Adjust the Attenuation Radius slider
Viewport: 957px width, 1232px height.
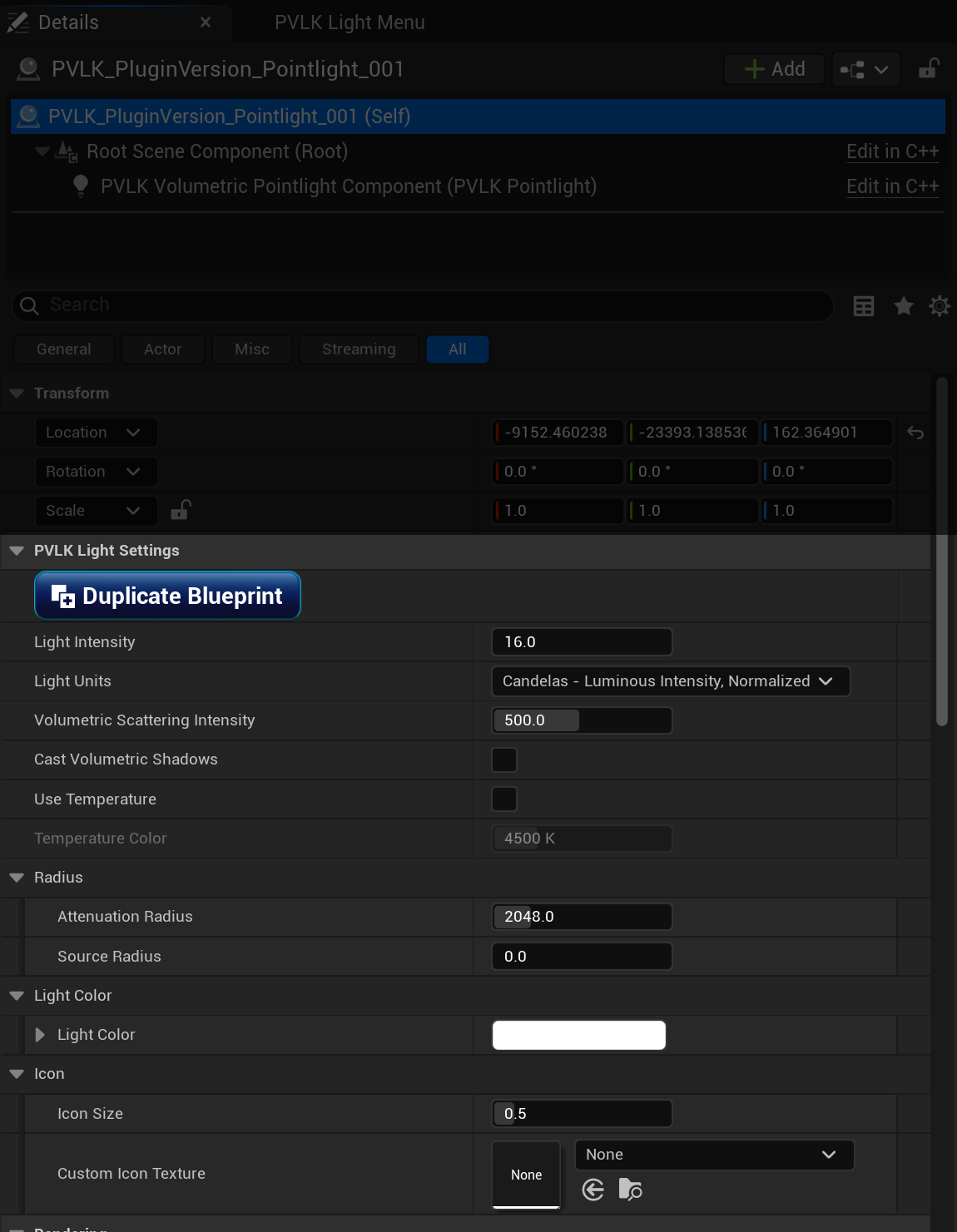(x=582, y=917)
